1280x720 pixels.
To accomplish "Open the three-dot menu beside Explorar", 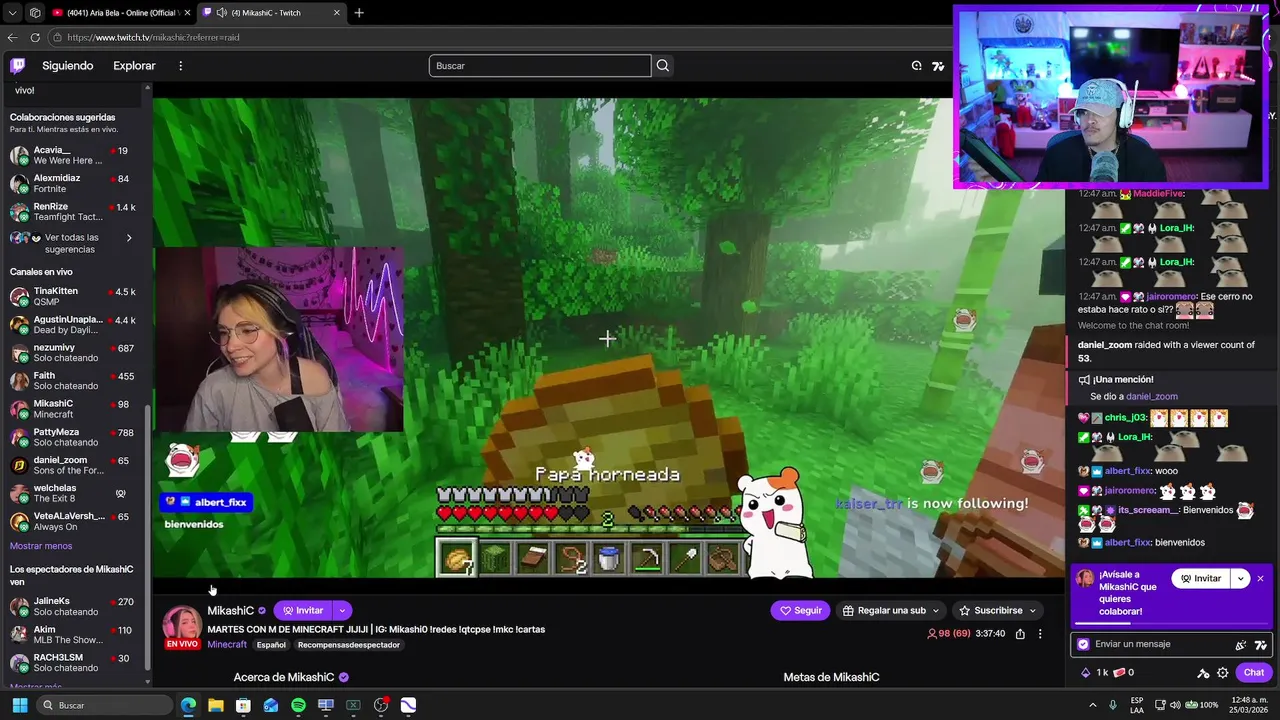I will click(181, 66).
